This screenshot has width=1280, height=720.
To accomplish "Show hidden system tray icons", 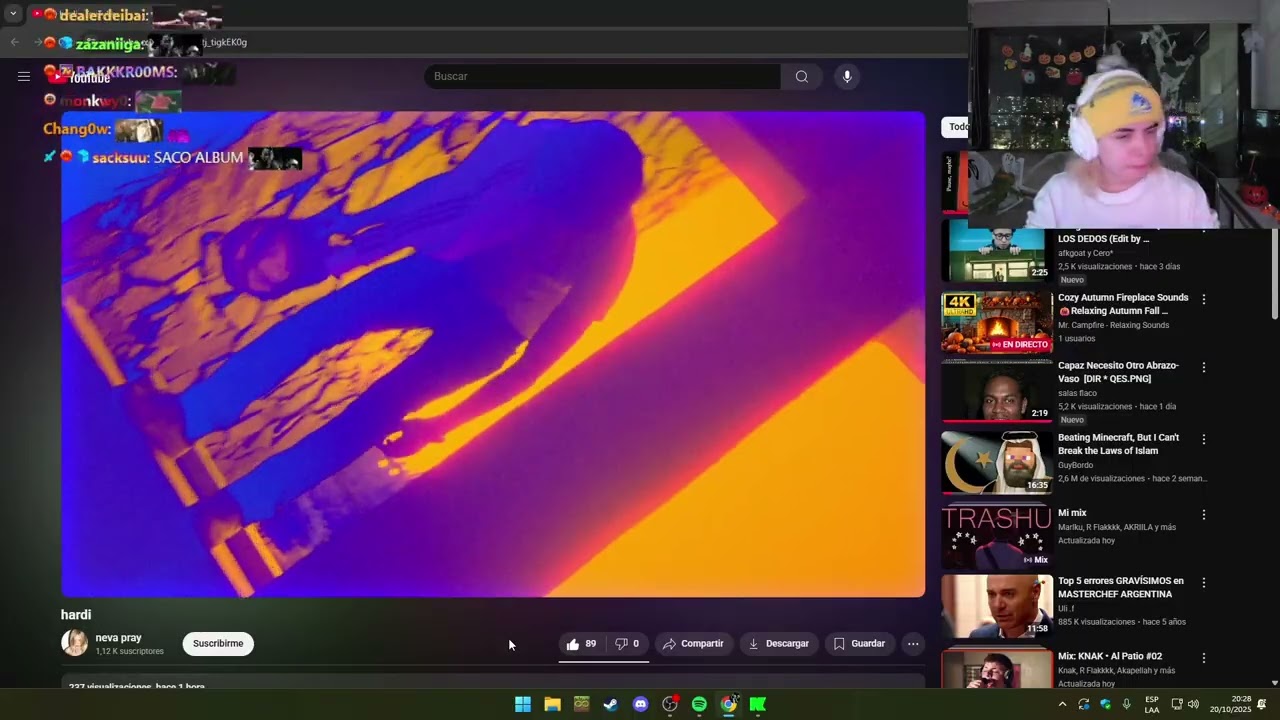I will tap(1062, 704).
